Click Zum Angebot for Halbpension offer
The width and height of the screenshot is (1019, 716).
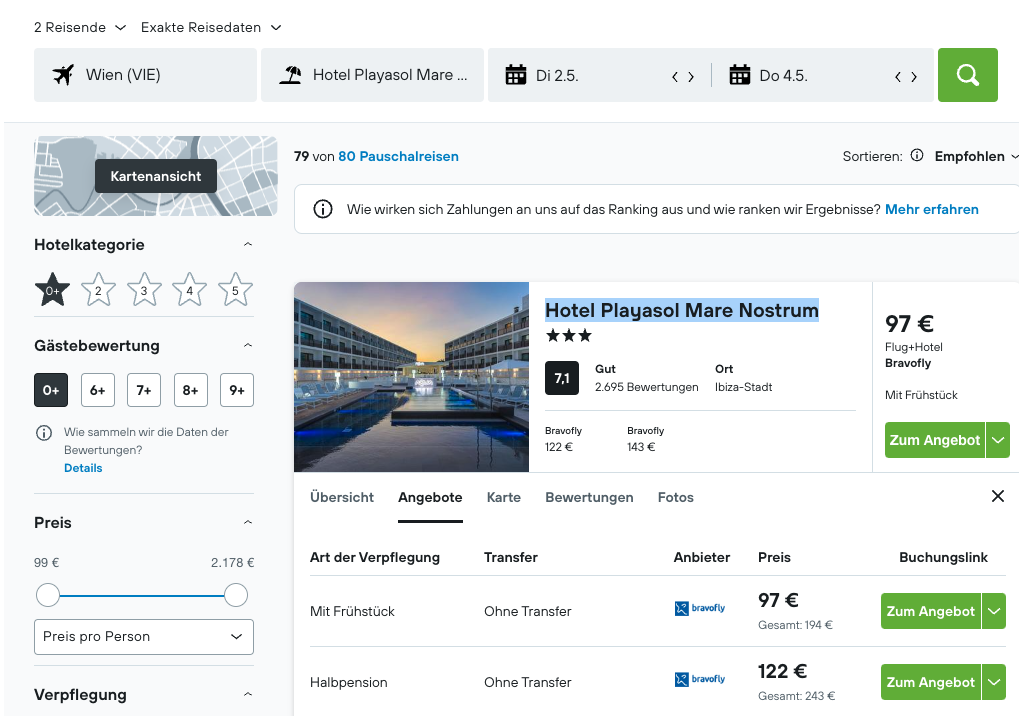coord(931,682)
